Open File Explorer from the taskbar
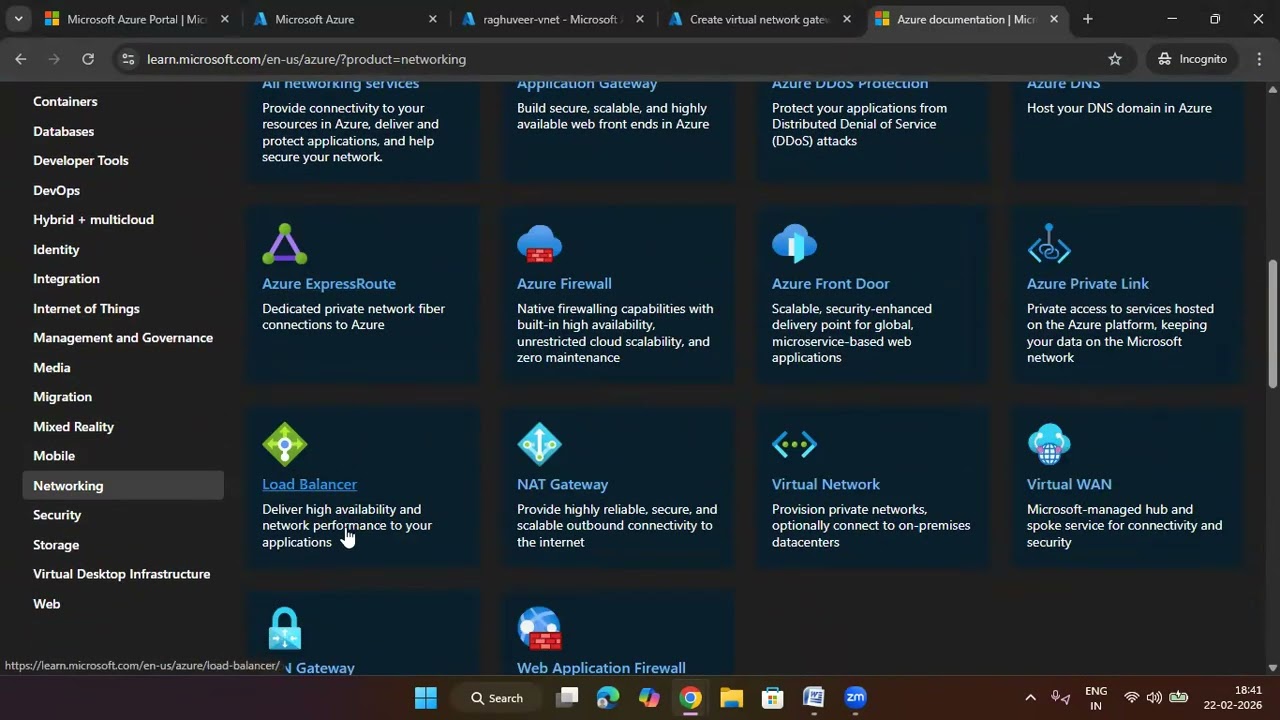 (731, 698)
